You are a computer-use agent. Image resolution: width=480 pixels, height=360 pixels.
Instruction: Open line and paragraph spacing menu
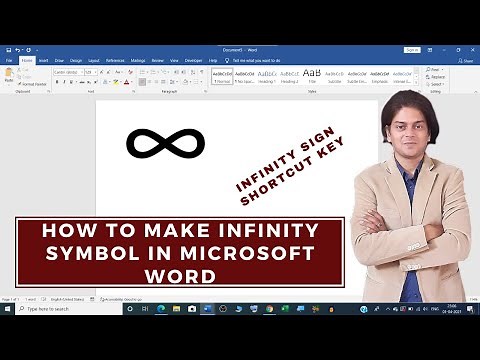173,82
